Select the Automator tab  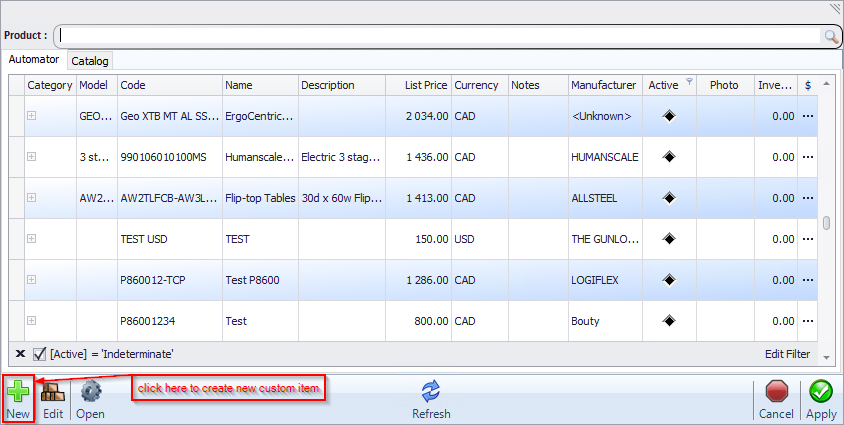pyautogui.click(x=33, y=60)
